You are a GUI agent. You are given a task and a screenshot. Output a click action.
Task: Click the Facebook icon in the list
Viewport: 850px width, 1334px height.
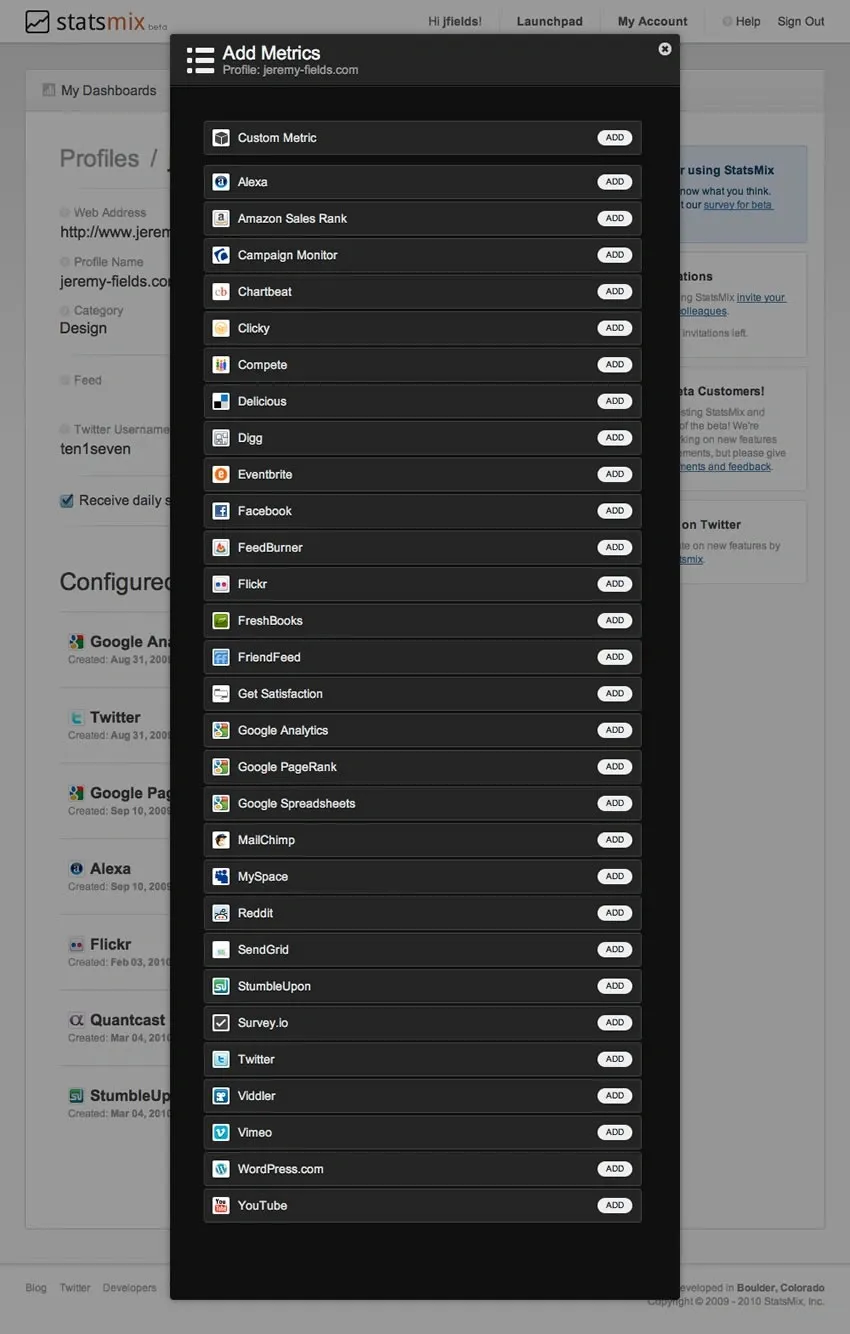pos(221,511)
